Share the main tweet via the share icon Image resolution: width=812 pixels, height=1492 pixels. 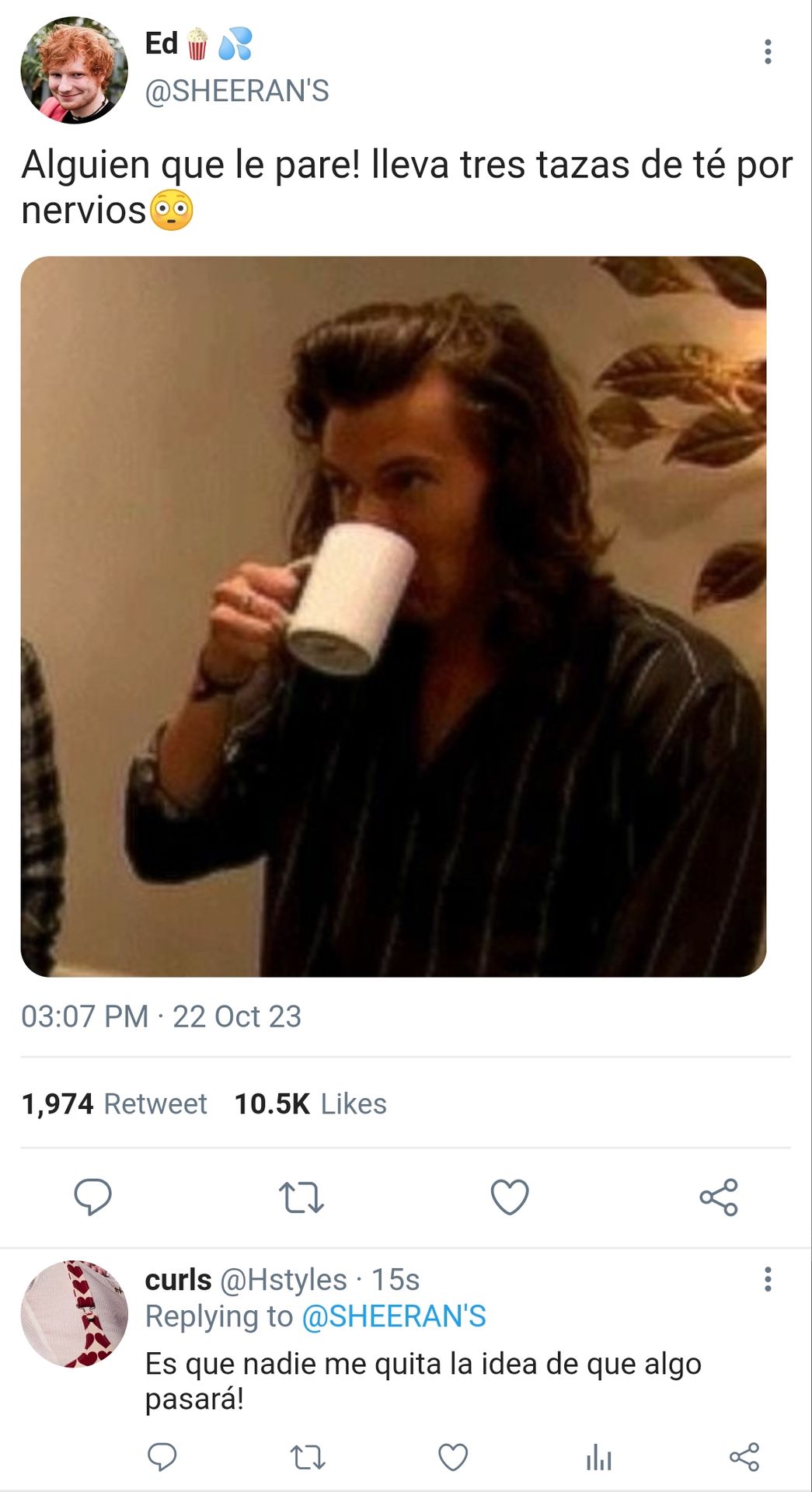(719, 1197)
